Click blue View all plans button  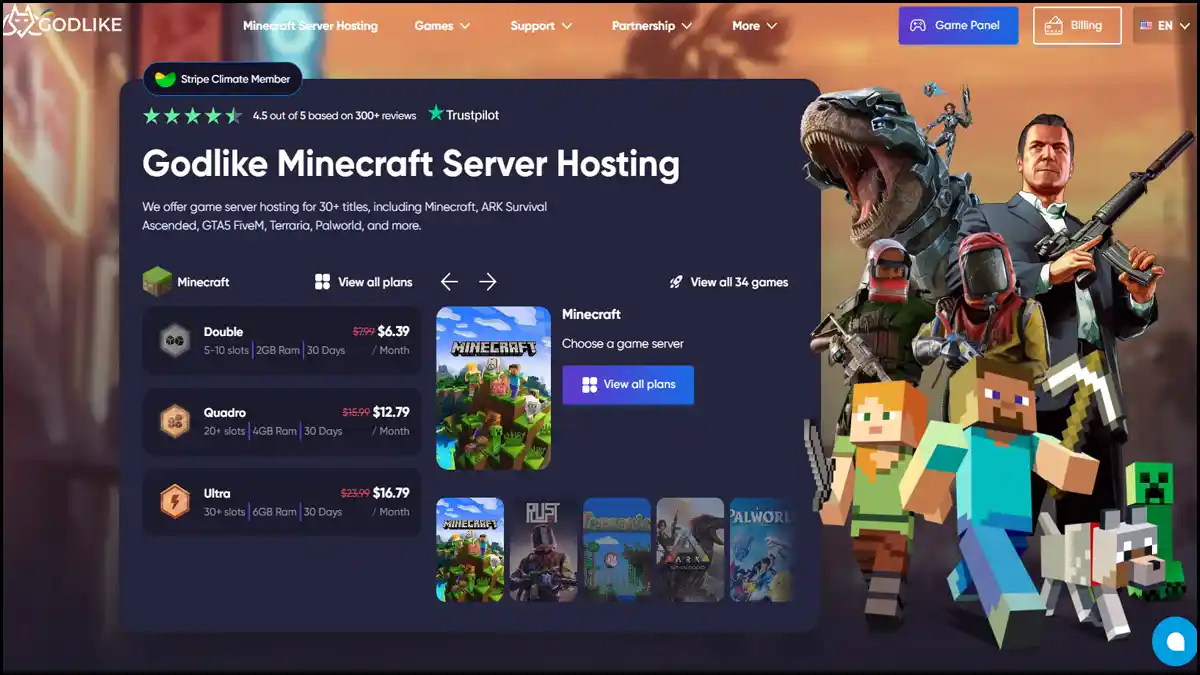click(x=628, y=384)
